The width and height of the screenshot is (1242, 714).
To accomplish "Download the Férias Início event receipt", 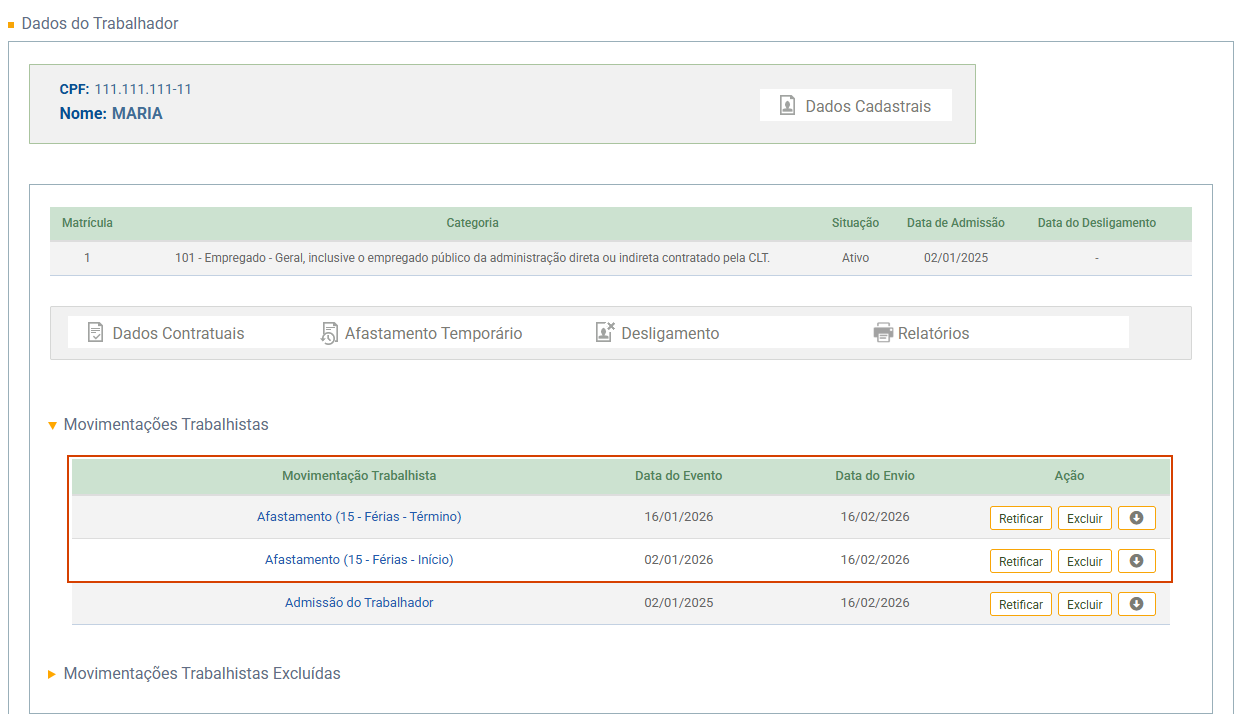I will (1136, 561).
